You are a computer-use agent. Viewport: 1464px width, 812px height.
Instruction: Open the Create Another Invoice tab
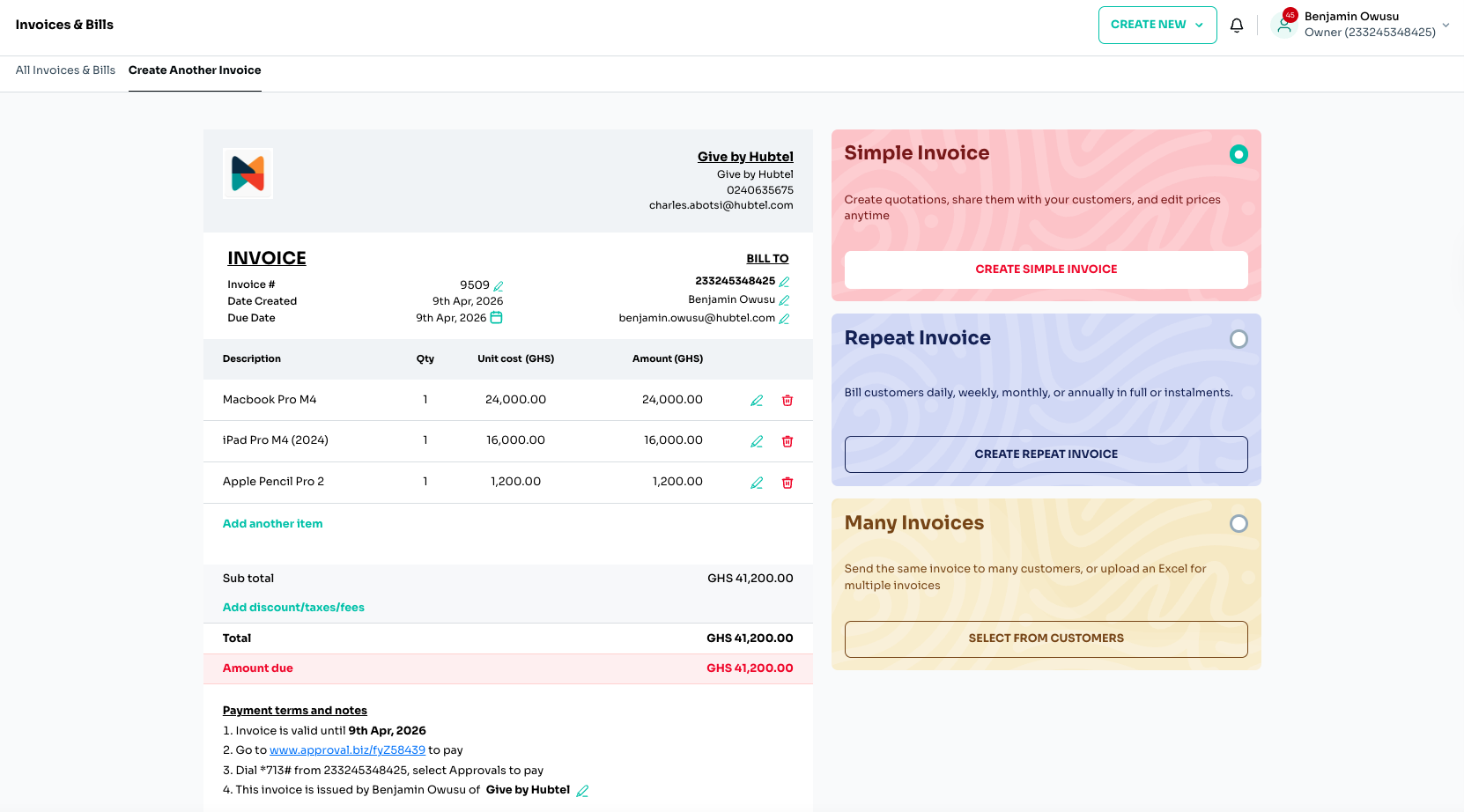click(195, 70)
